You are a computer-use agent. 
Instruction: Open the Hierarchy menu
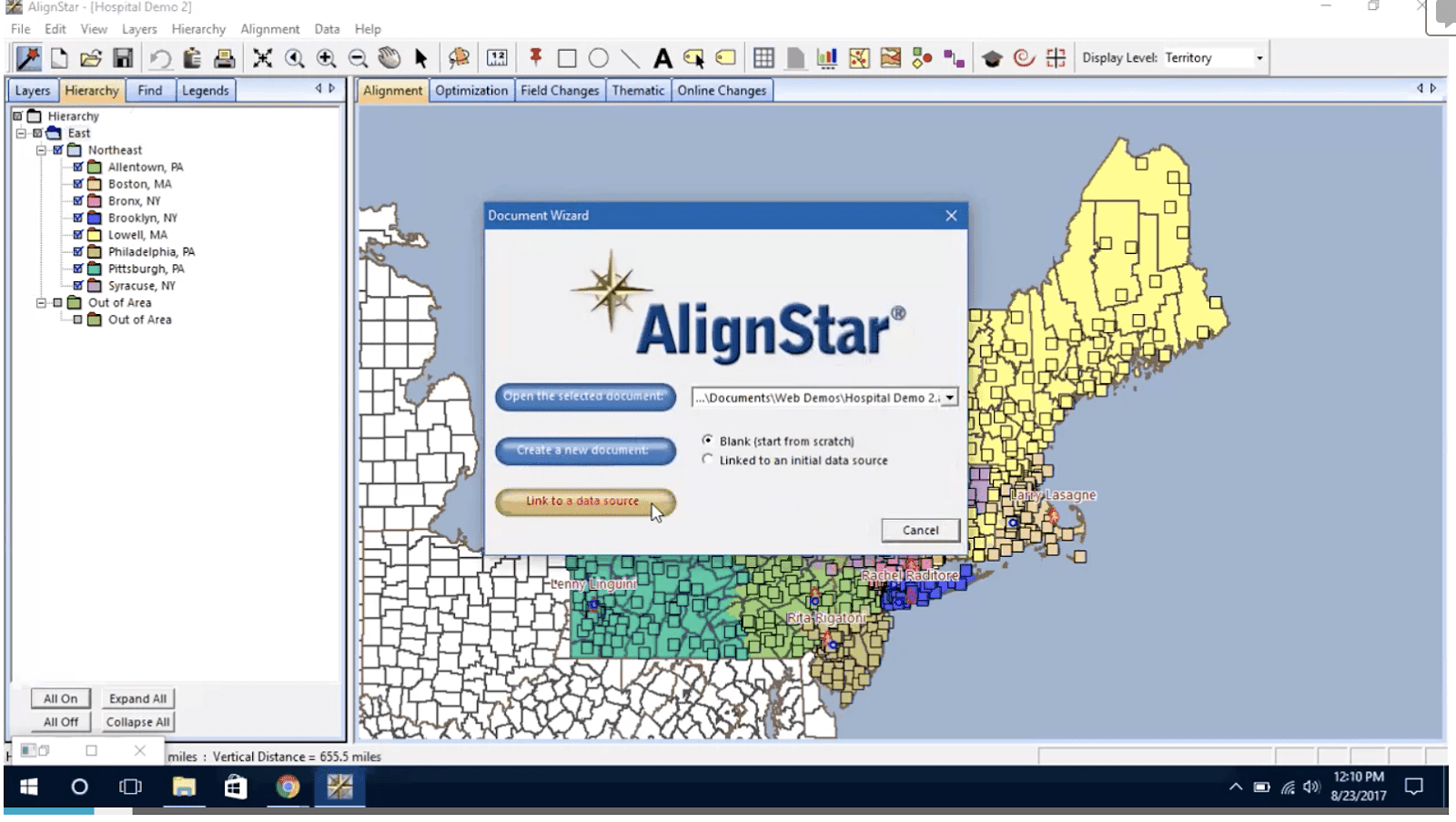(x=198, y=28)
